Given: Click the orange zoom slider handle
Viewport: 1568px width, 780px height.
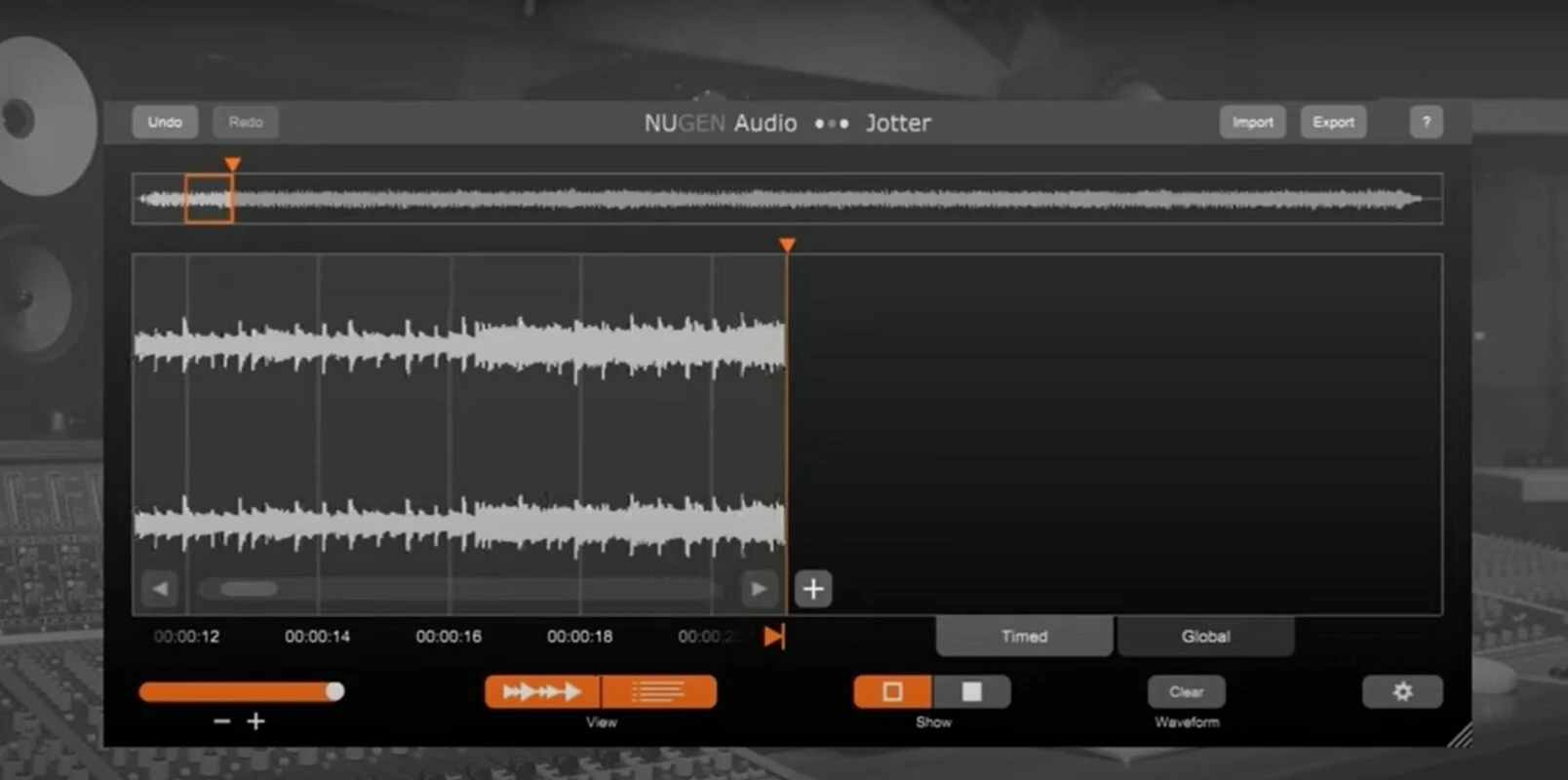Looking at the screenshot, I should 334,691.
